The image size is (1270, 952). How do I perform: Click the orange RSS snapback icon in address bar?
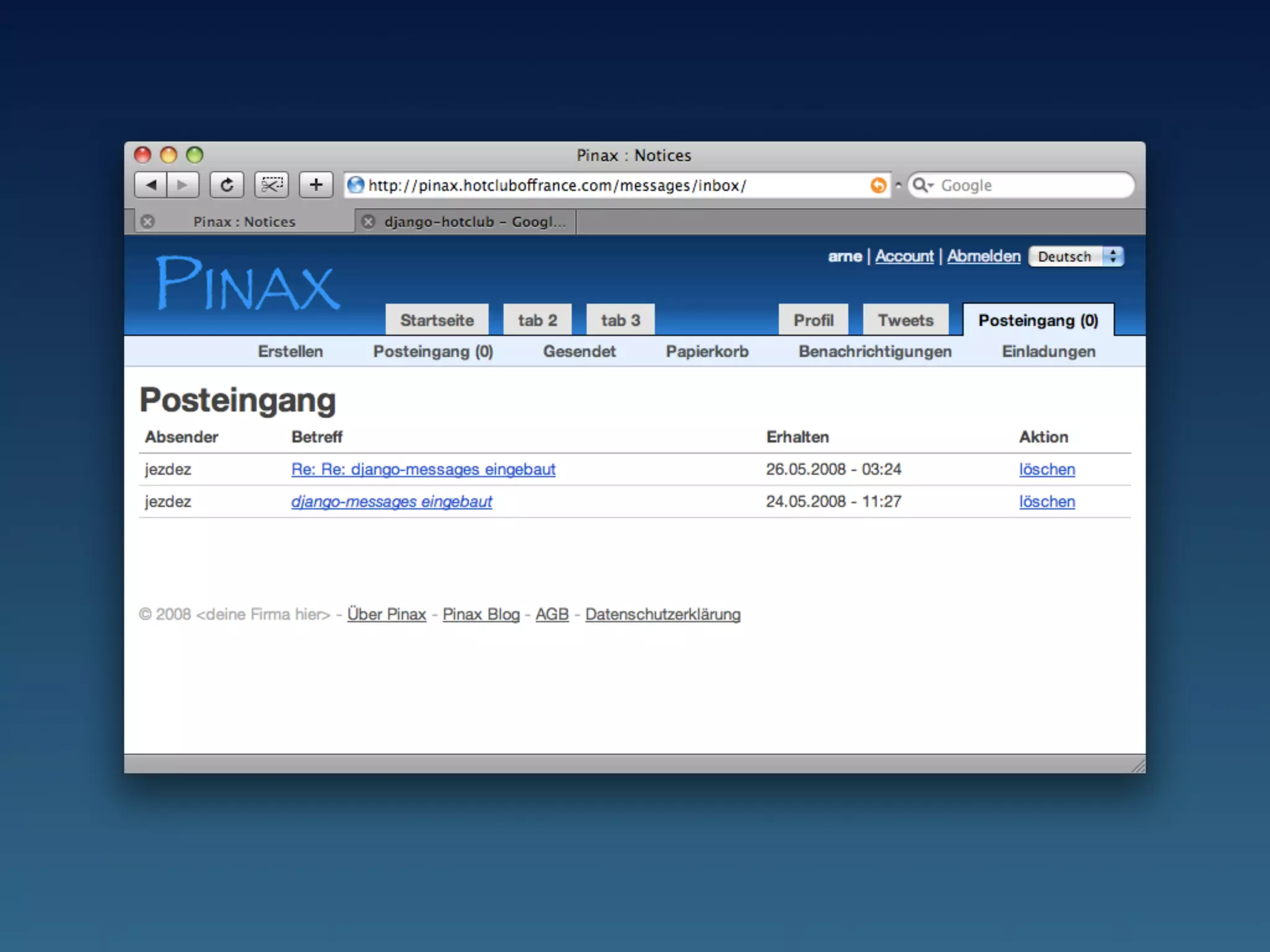[878, 185]
